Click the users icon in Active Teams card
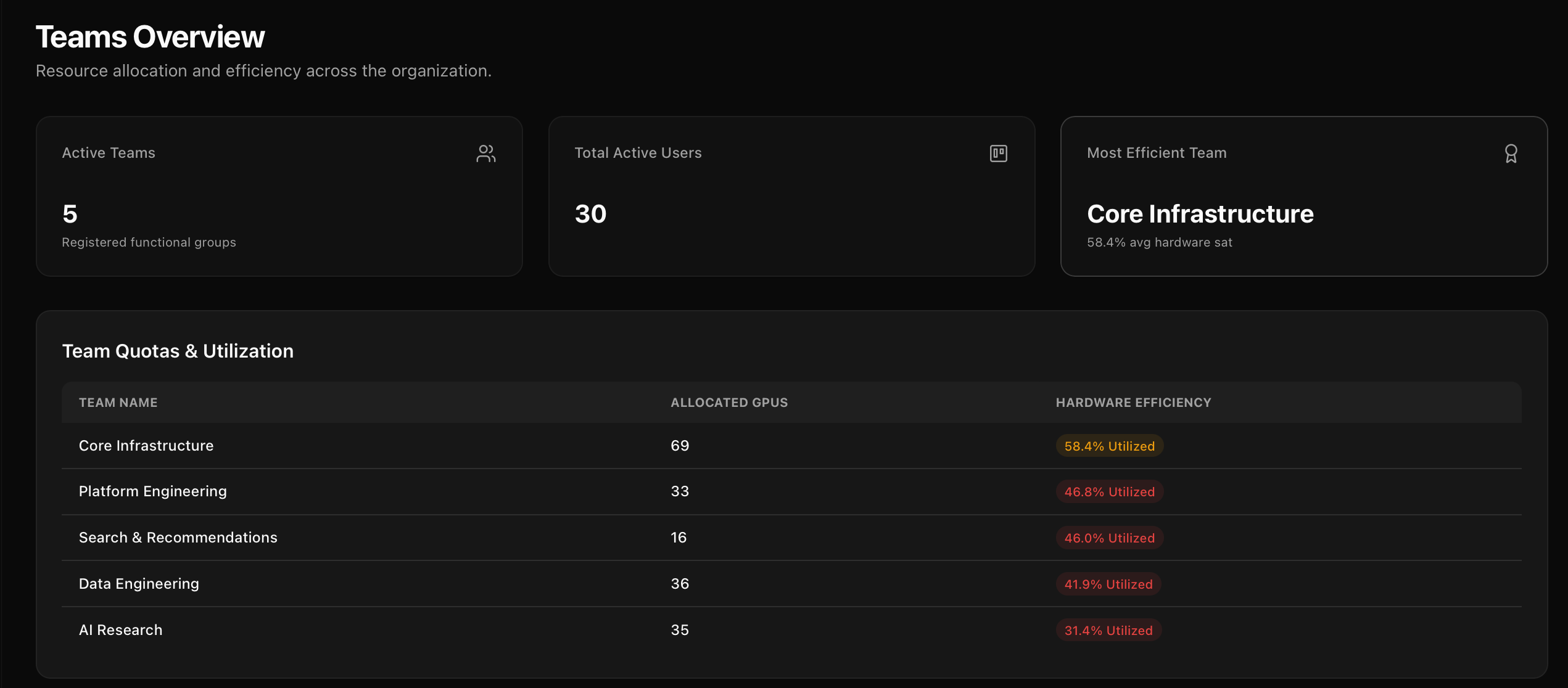The height and width of the screenshot is (688, 1568). [x=485, y=154]
